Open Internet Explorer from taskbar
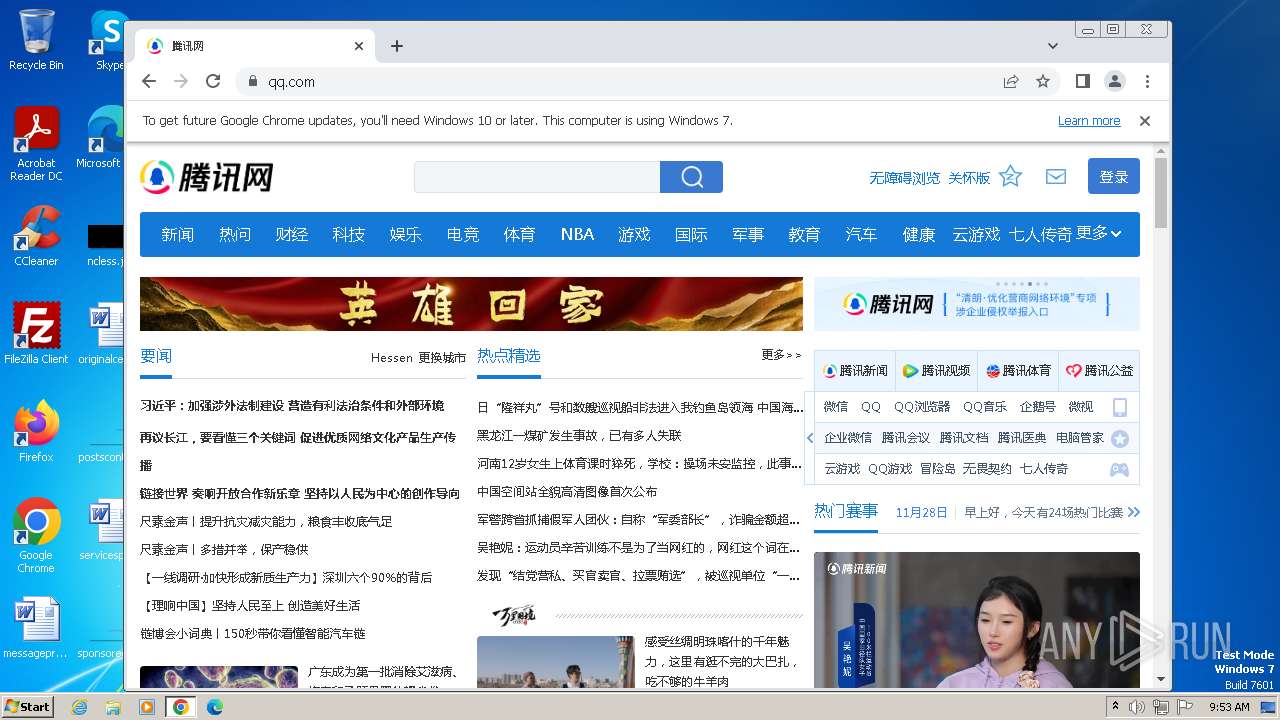1280x720 pixels. pos(79,707)
